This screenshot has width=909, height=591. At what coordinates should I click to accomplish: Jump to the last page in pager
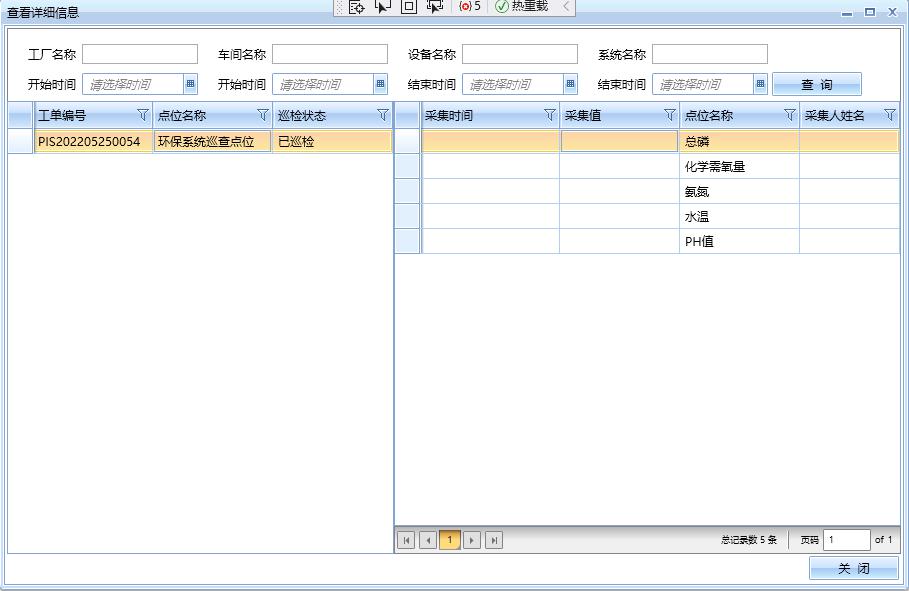click(494, 540)
